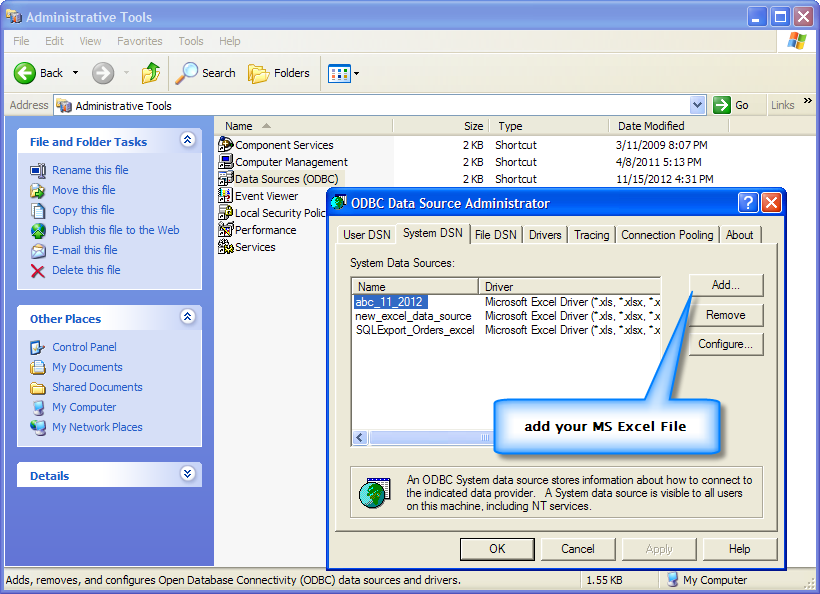The width and height of the screenshot is (820, 594).
Task: Switch to the User DSN tab
Action: point(367,235)
